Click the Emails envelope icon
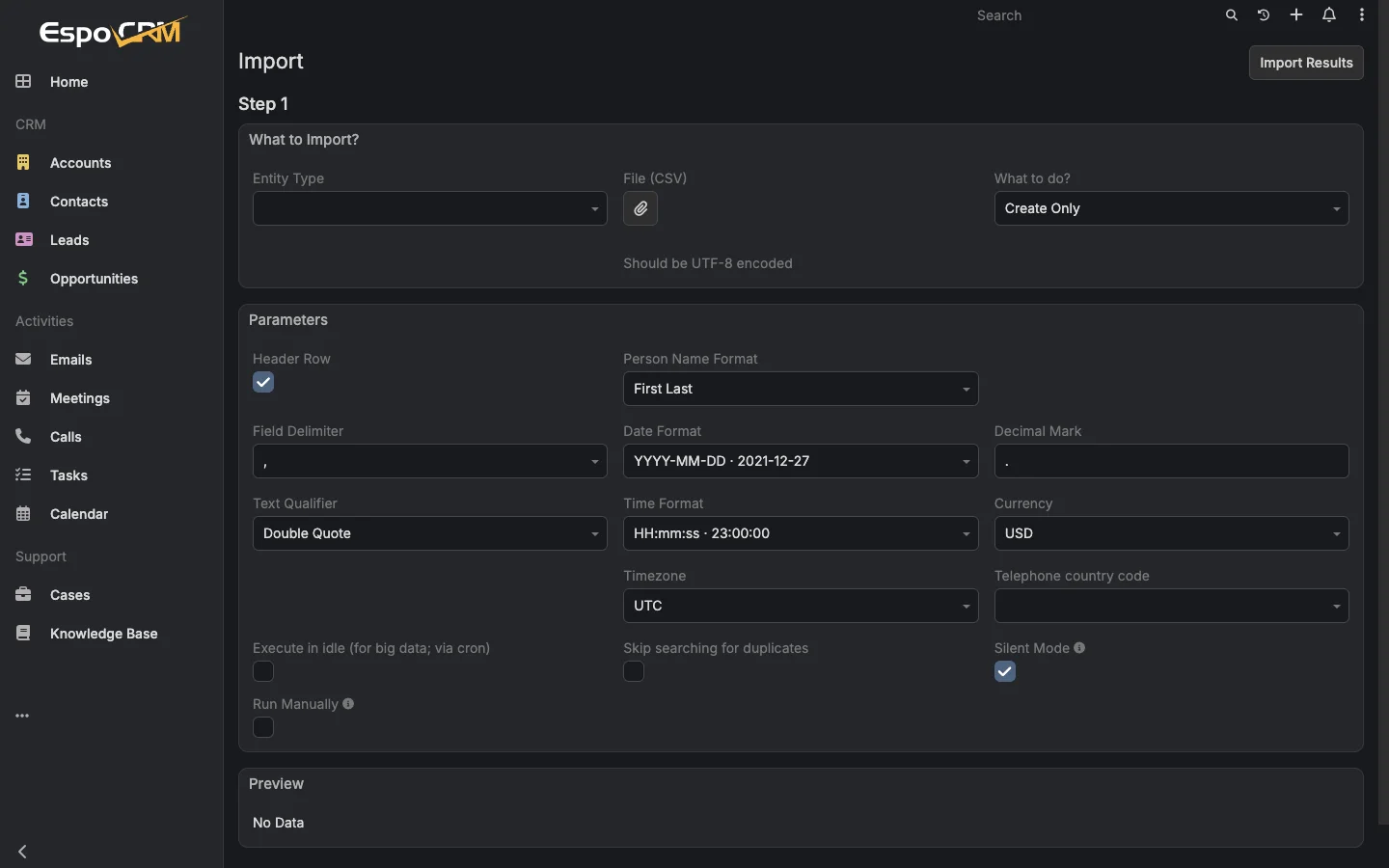Screen dimensions: 1389x868 pos(23,360)
